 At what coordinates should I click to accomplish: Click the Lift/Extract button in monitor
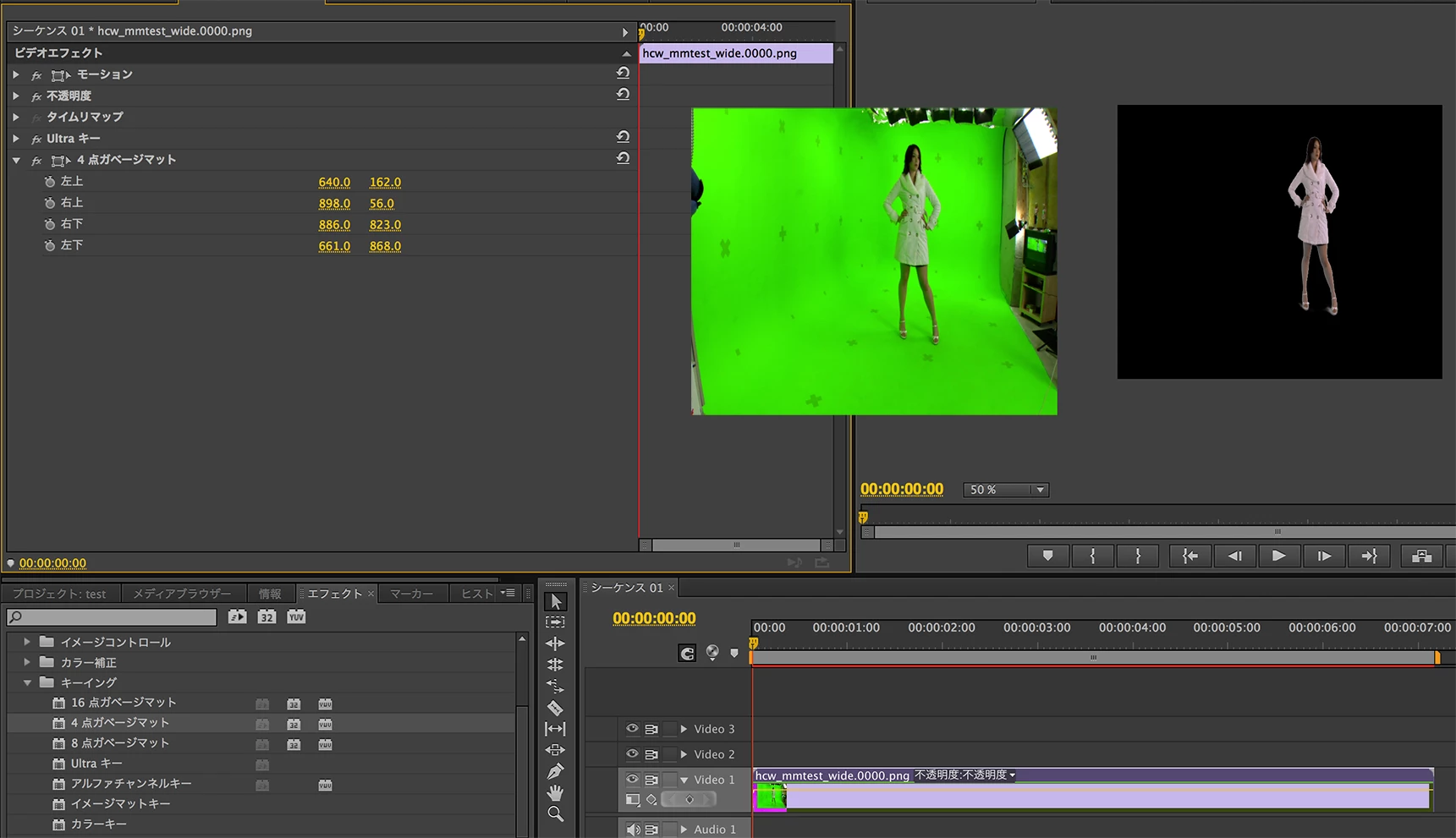coord(1421,556)
